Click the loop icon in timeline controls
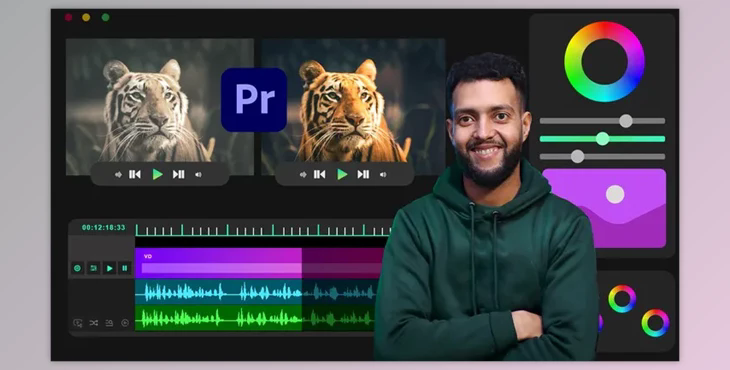The height and width of the screenshot is (370, 730). tap(94, 268)
